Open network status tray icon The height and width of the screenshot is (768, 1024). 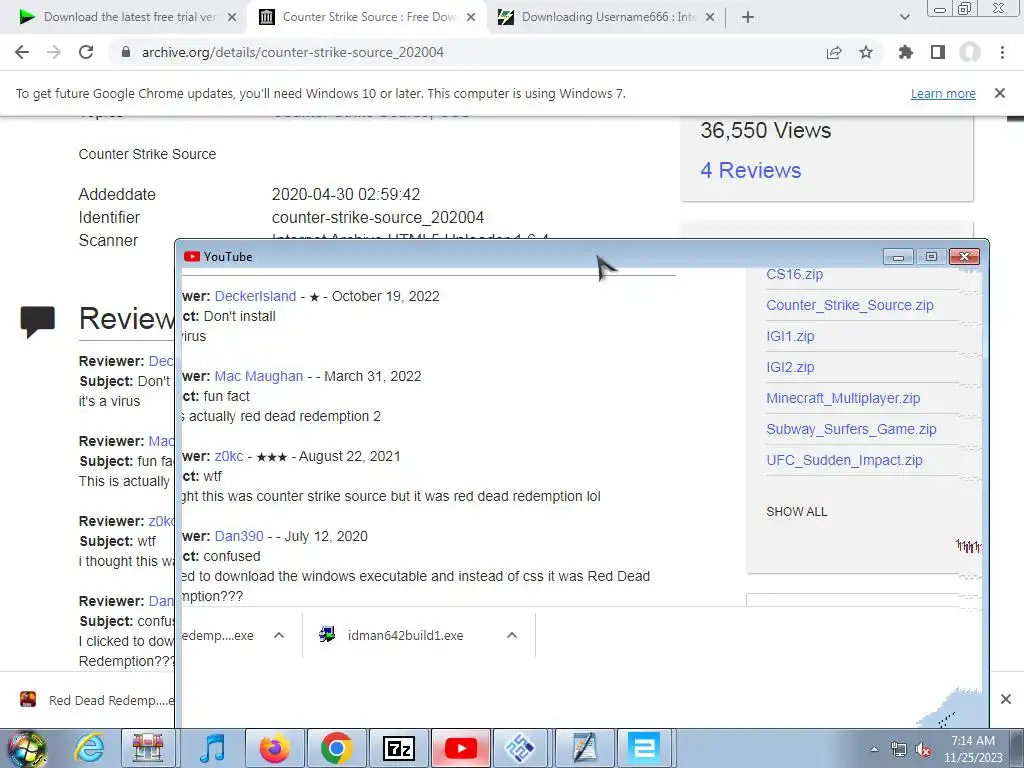[x=899, y=749]
